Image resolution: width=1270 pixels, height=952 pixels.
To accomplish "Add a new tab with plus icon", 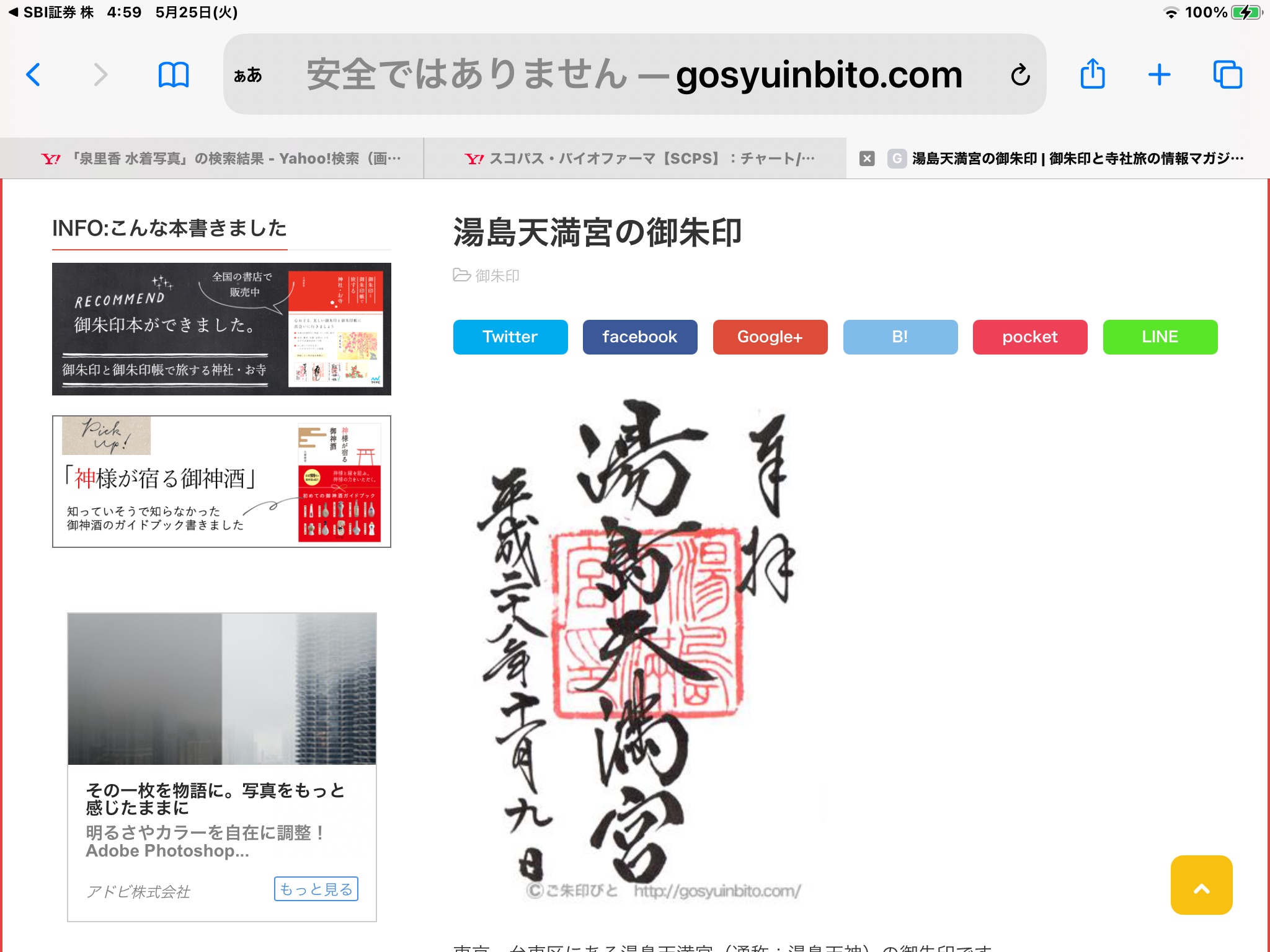I will [x=1159, y=75].
